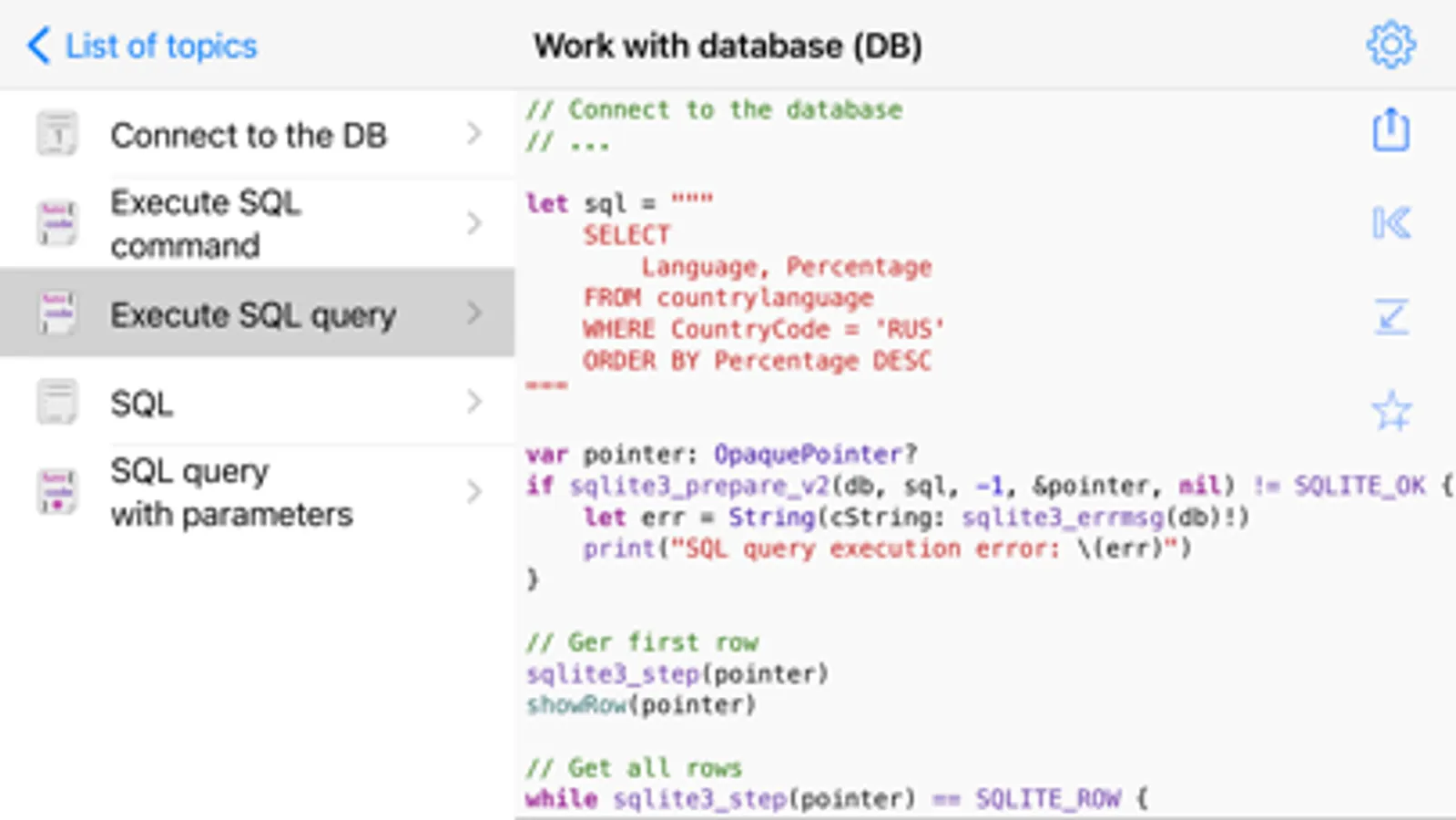Open the SQL topic
The width and height of the screenshot is (1456, 820).
click(258, 402)
